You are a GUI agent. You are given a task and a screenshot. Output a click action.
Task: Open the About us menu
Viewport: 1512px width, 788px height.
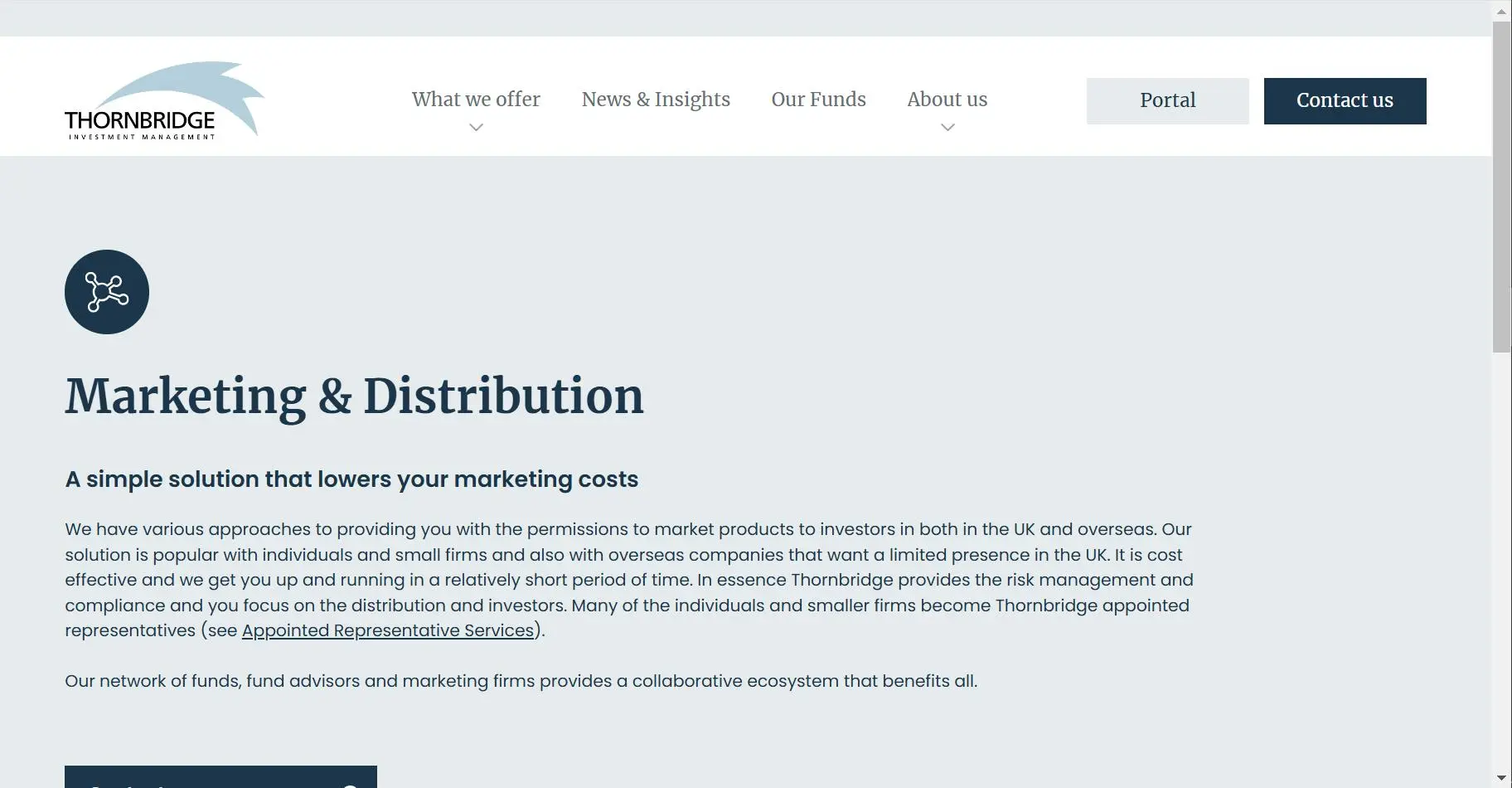[x=947, y=100]
